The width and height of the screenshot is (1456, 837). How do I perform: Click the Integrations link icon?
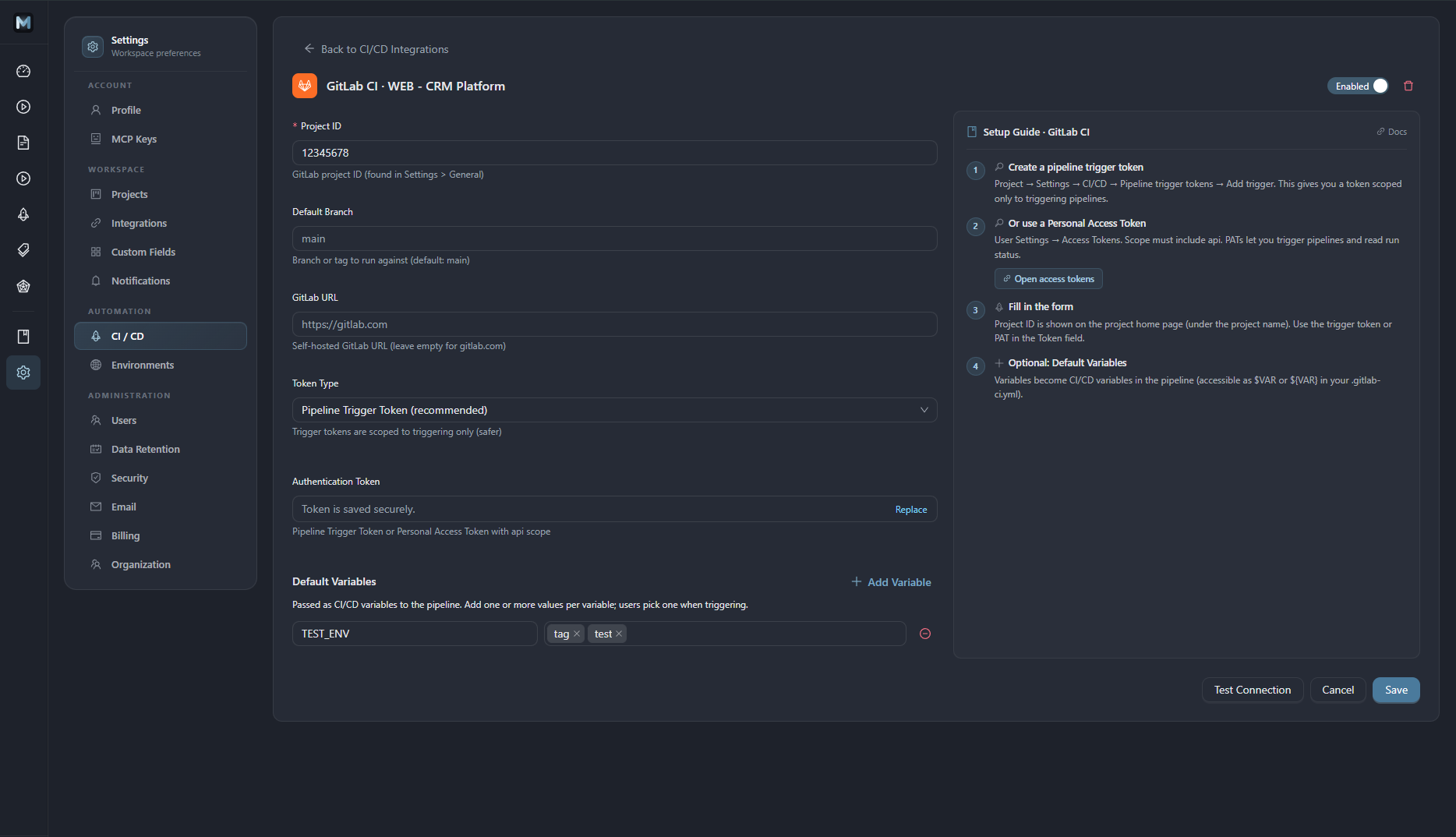point(96,223)
